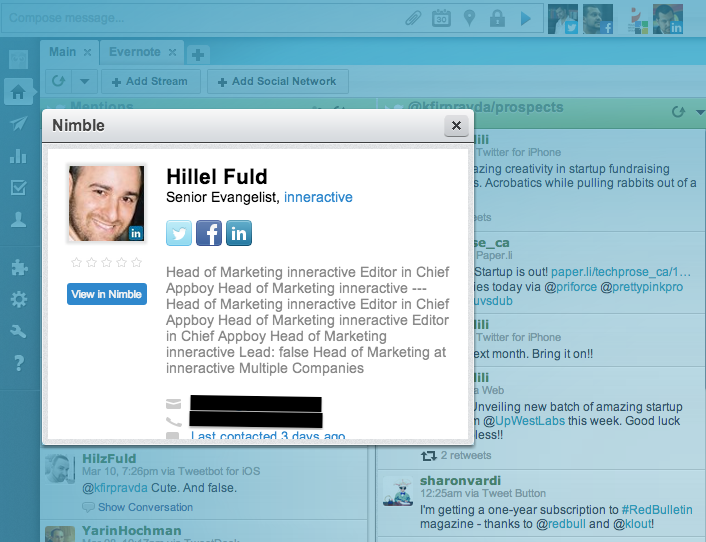Open Hillel Fuld's Facebook profile icon
Screen dimensions: 706x542
(209, 233)
